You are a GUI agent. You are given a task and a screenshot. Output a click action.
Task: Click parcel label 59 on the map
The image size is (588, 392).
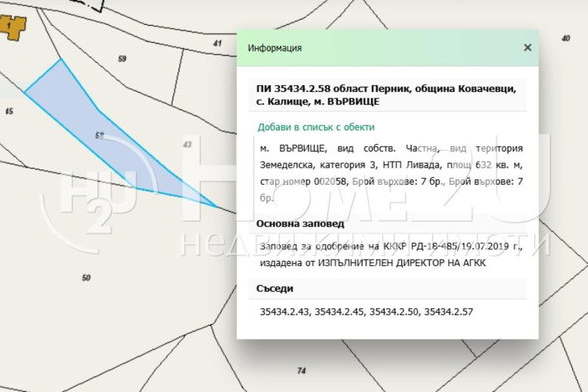(x=122, y=59)
